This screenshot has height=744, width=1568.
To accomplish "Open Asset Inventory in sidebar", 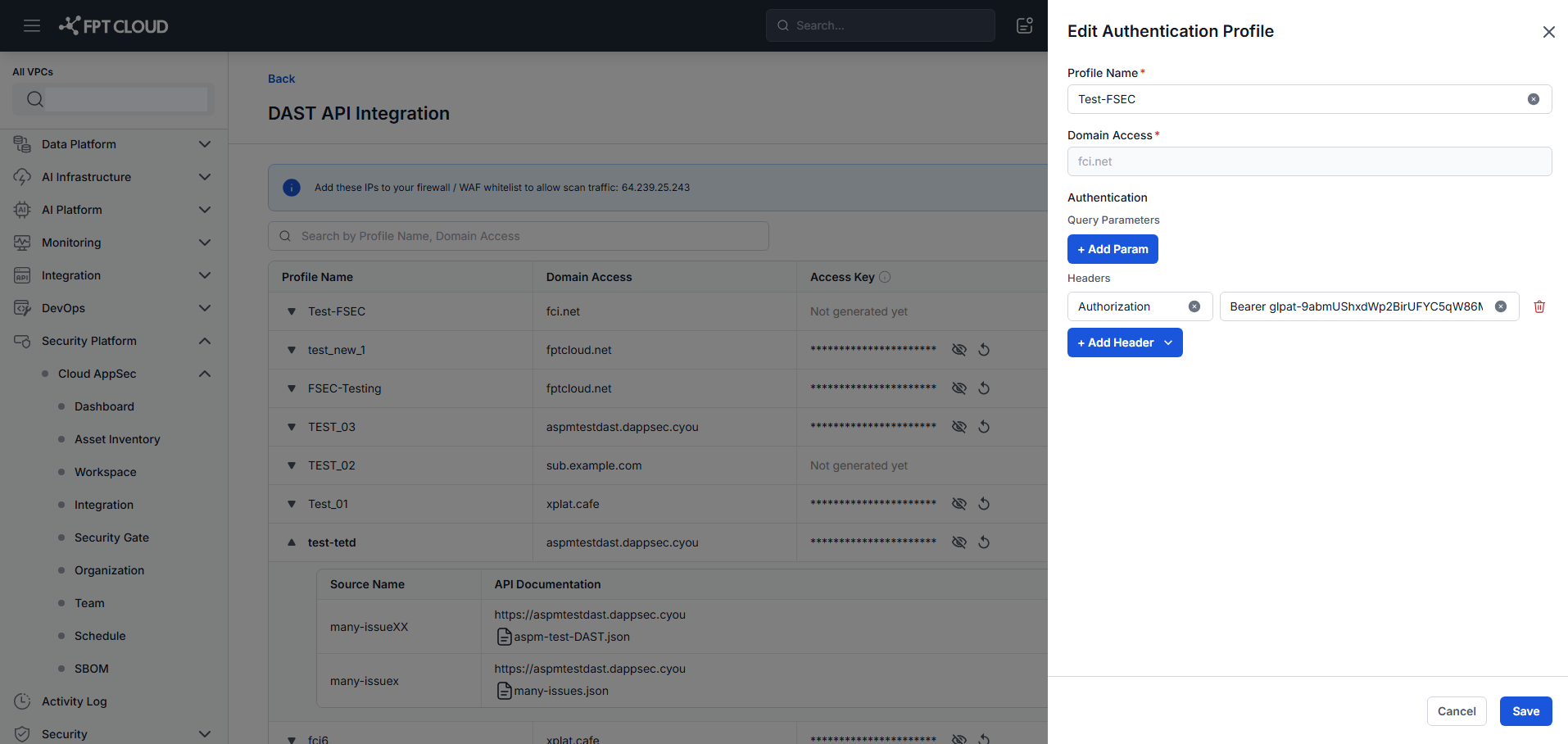I will [x=117, y=439].
